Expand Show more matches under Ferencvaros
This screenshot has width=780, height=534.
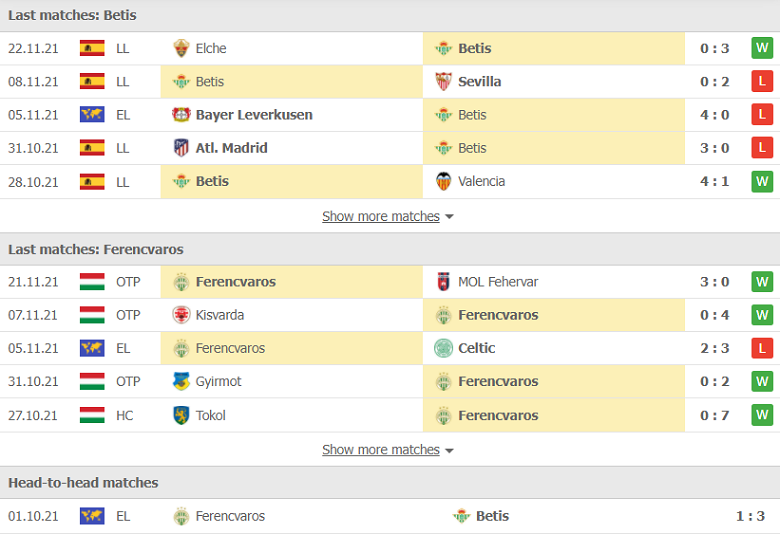(x=381, y=450)
